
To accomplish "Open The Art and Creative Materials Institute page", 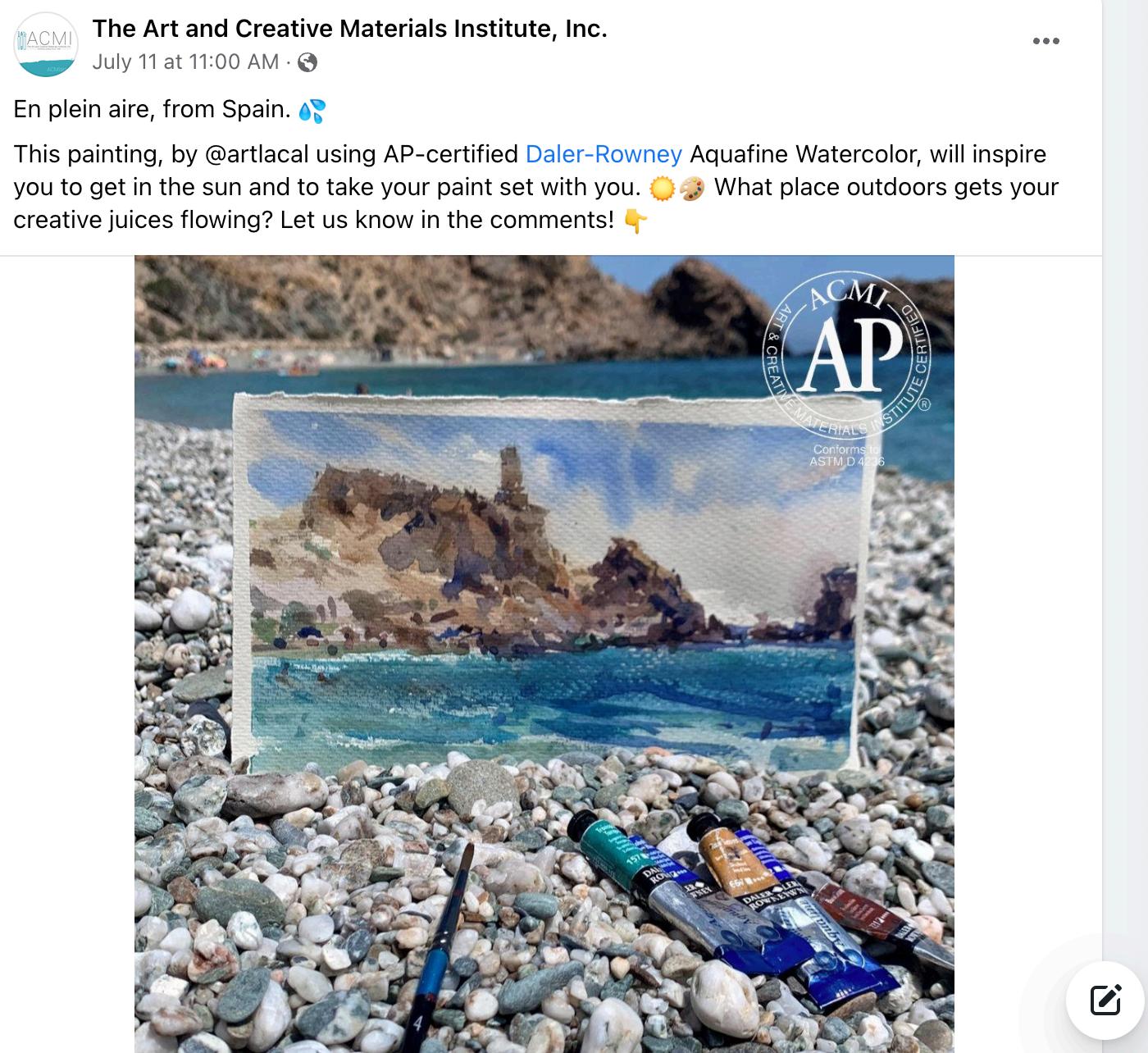I will tap(350, 29).
